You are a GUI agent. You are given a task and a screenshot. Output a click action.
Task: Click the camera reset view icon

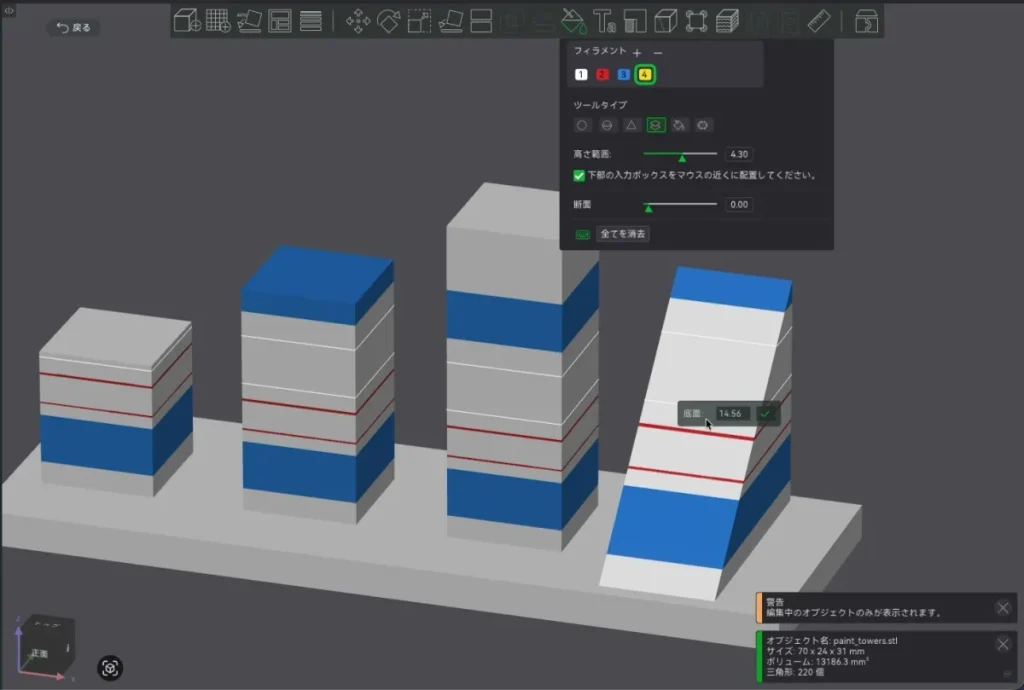click(110, 668)
